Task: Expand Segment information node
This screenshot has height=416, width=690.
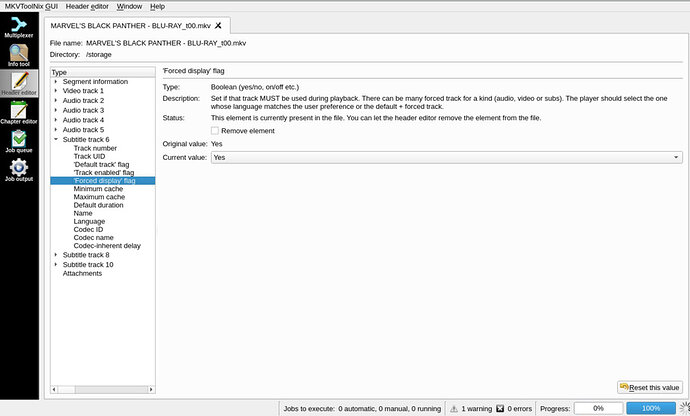Action: click(56, 81)
